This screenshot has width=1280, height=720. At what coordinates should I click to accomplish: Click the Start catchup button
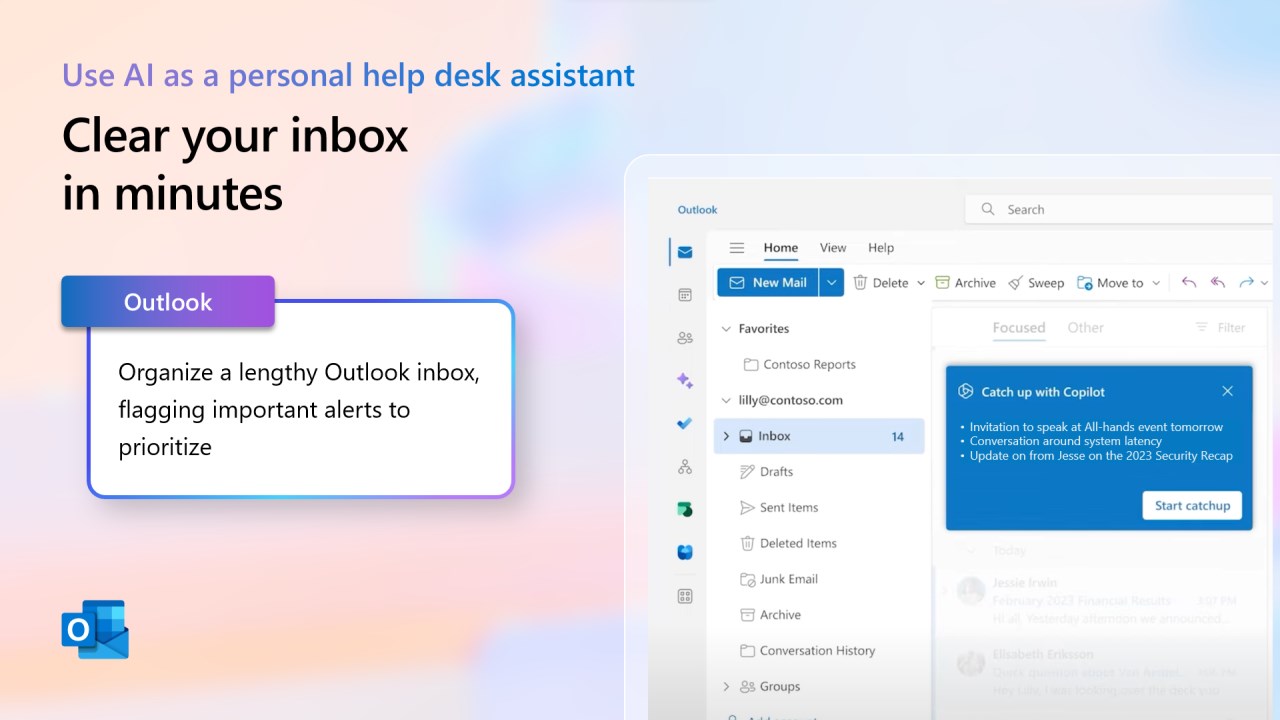pos(1193,506)
